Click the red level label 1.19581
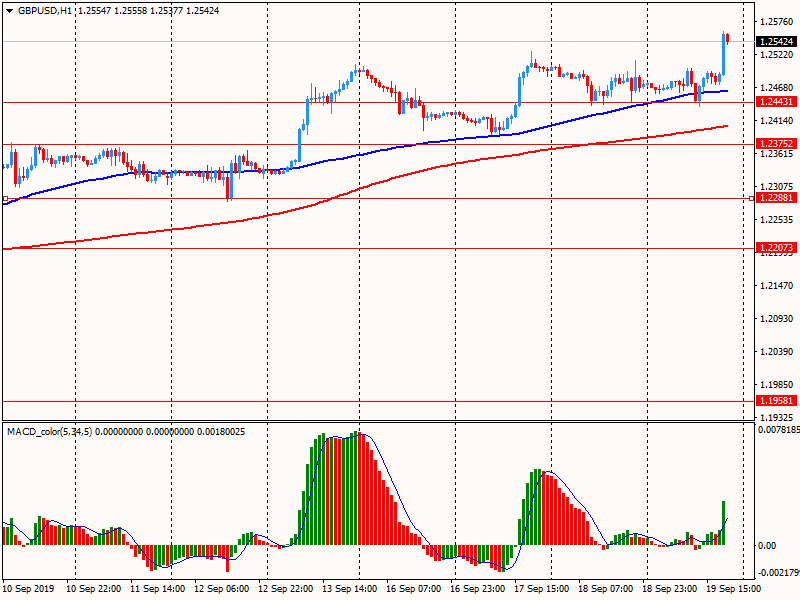The height and width of the screenshot is (600, 800). tap(777, 401)
